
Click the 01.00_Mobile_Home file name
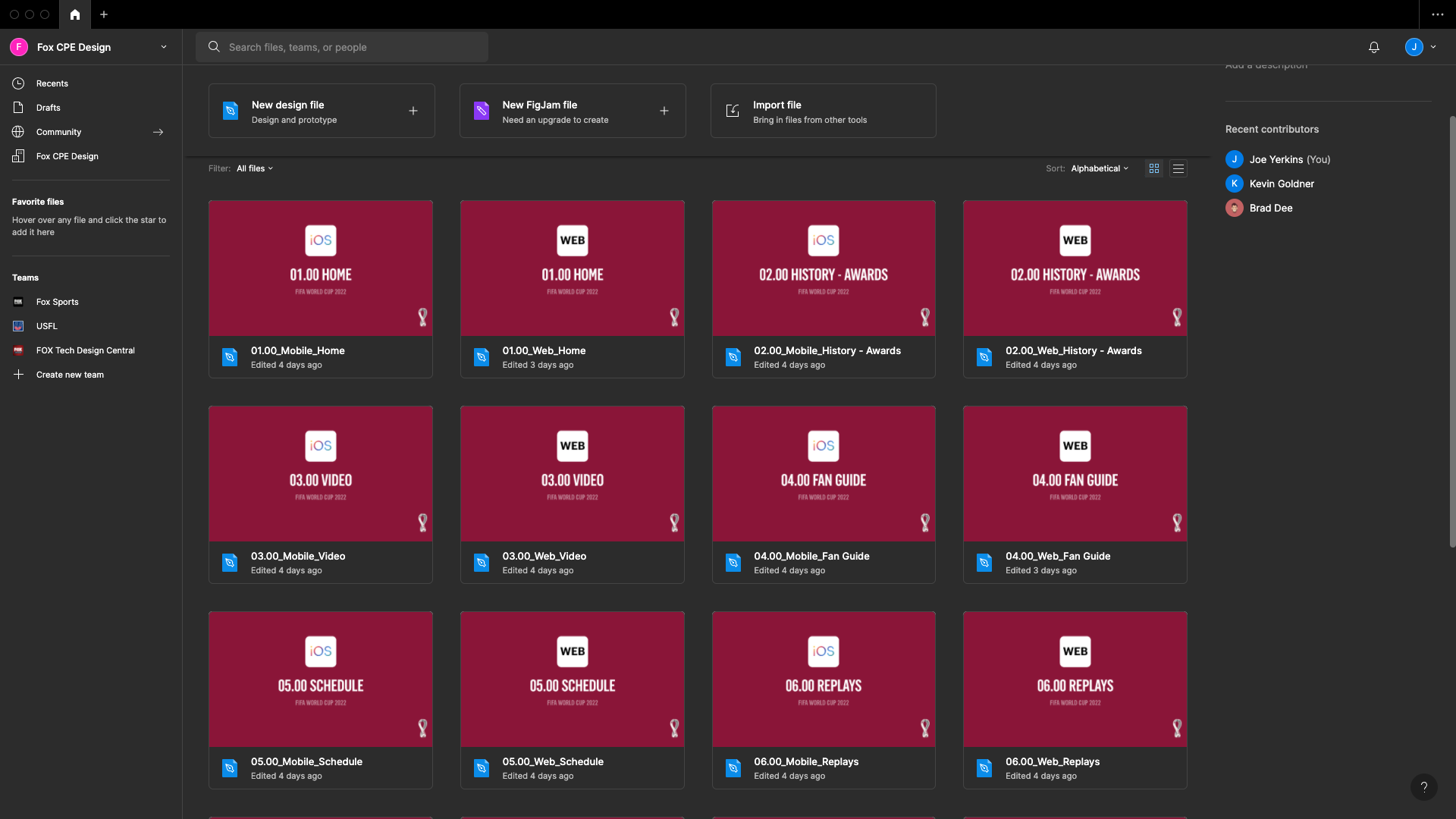298,350
